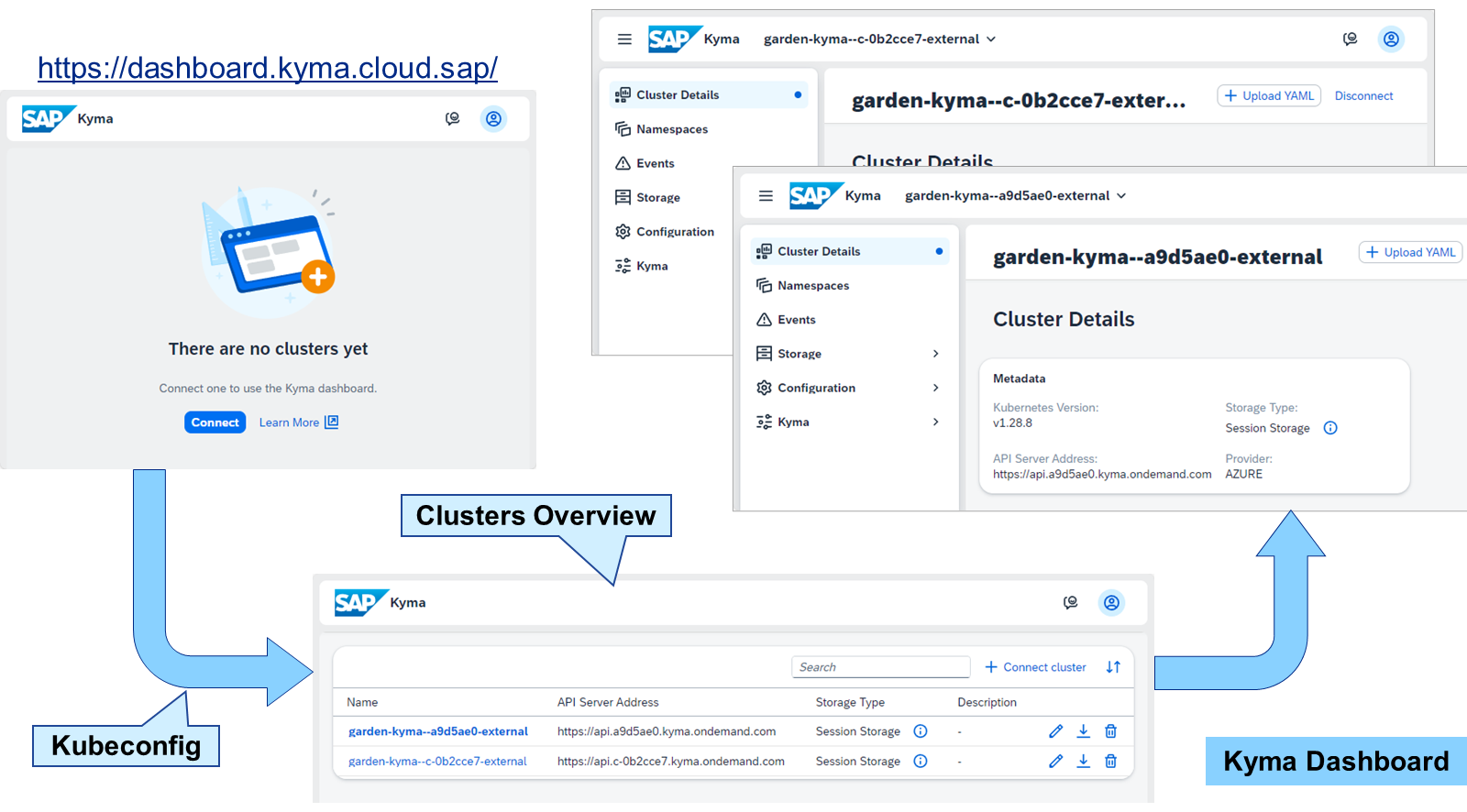The image size is (1467, 812).
Task: Show storage info for the garden-kyma--a9d5ae0-external row
Action: coord(921,731)
